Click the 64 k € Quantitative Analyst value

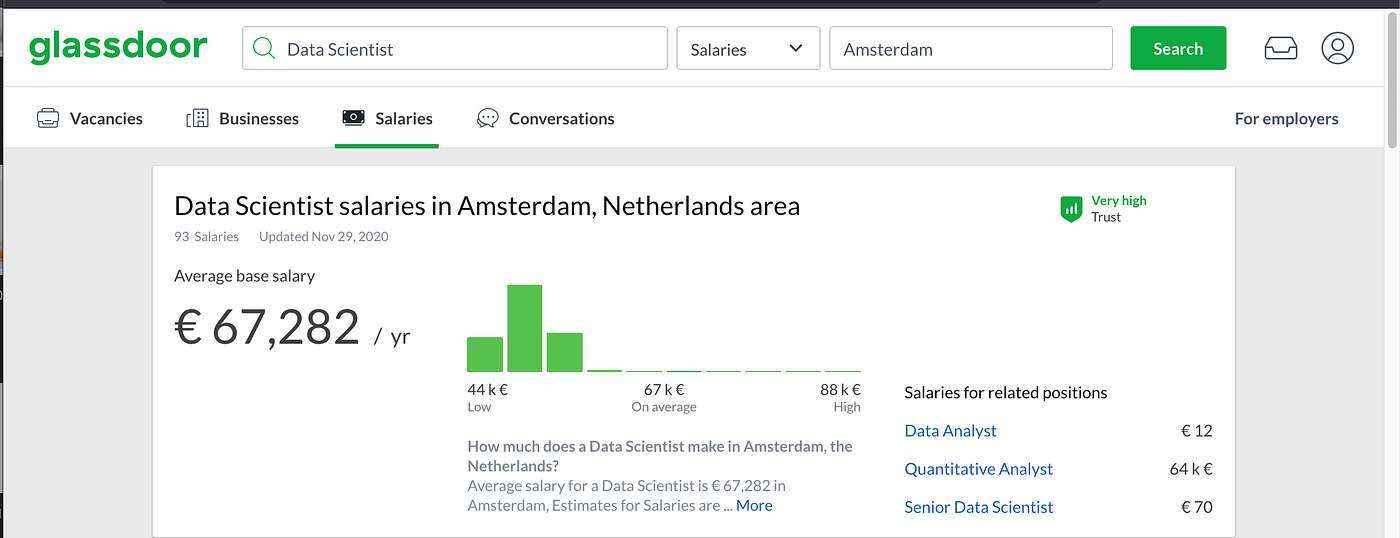point(1190,469)
